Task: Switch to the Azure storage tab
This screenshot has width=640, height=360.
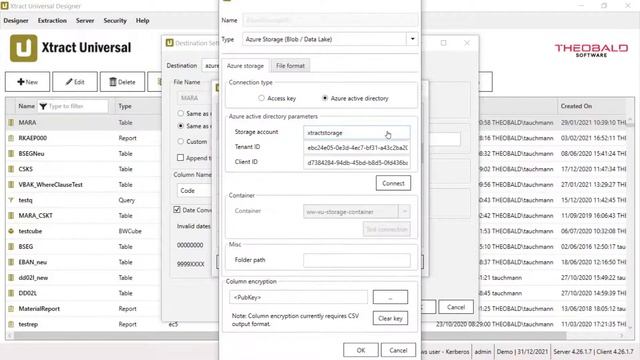Action: pos(245,65)
